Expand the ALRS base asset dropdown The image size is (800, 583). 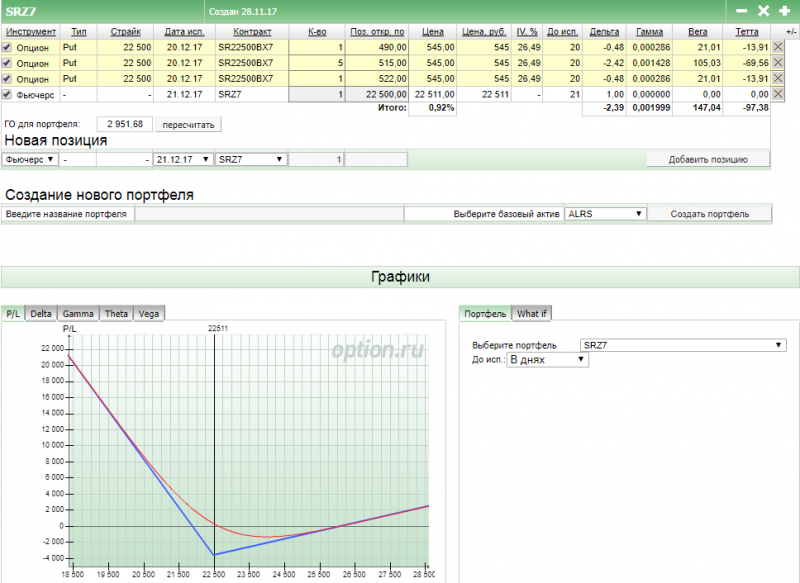[x=605, y=214]
